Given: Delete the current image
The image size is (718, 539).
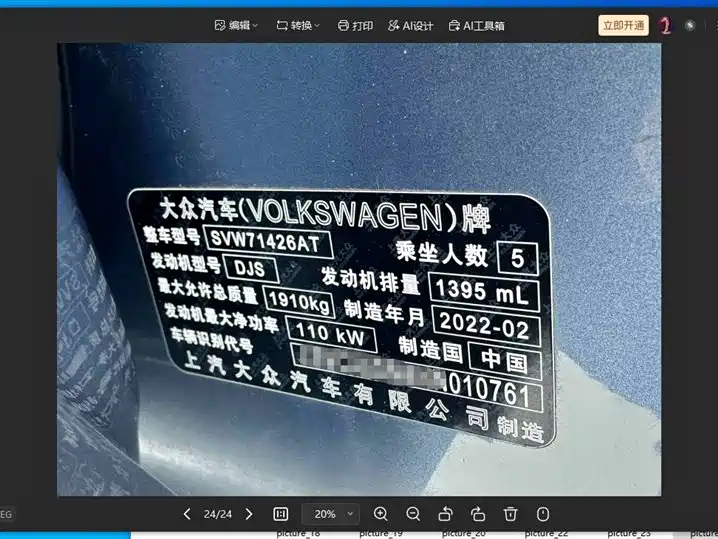Looking at the screenshot, I should pyautogui.click(x=511, y=514).
